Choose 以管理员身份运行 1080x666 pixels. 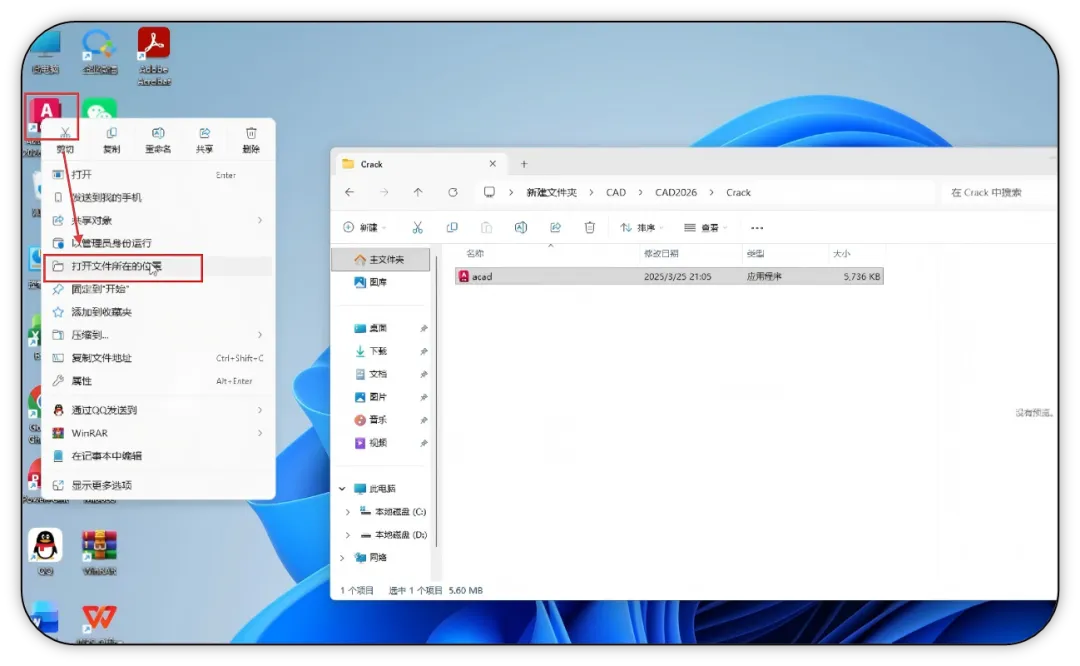158,243
